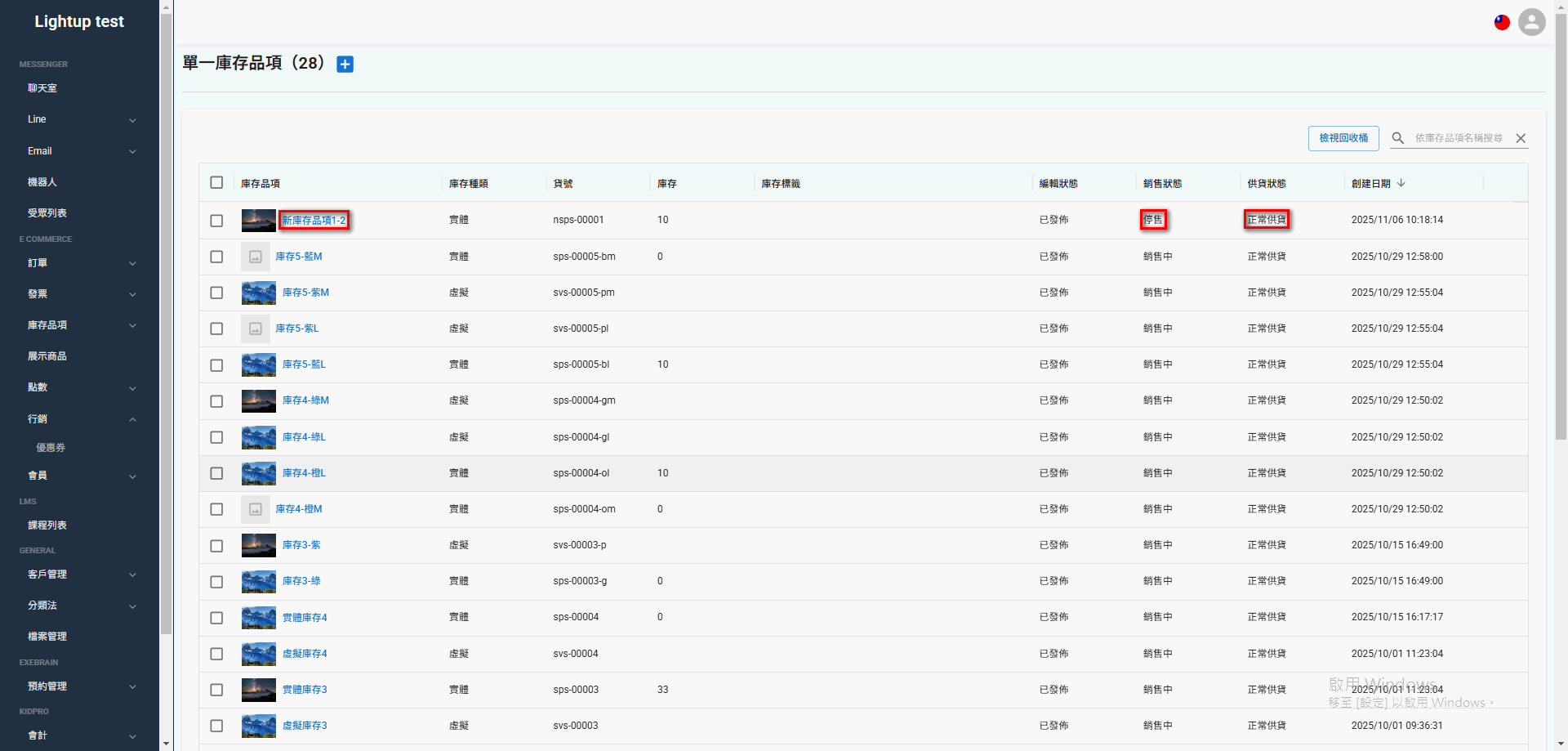Clear the search with the X icon
This screenshot has width=1568, height=751.
(1521, 138)
